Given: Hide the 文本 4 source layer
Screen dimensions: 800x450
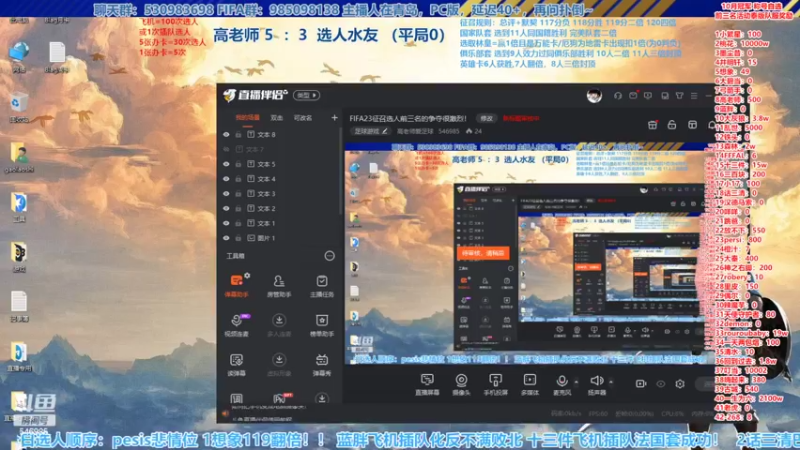Looking at the screenshot, I should tap(226, 179).
